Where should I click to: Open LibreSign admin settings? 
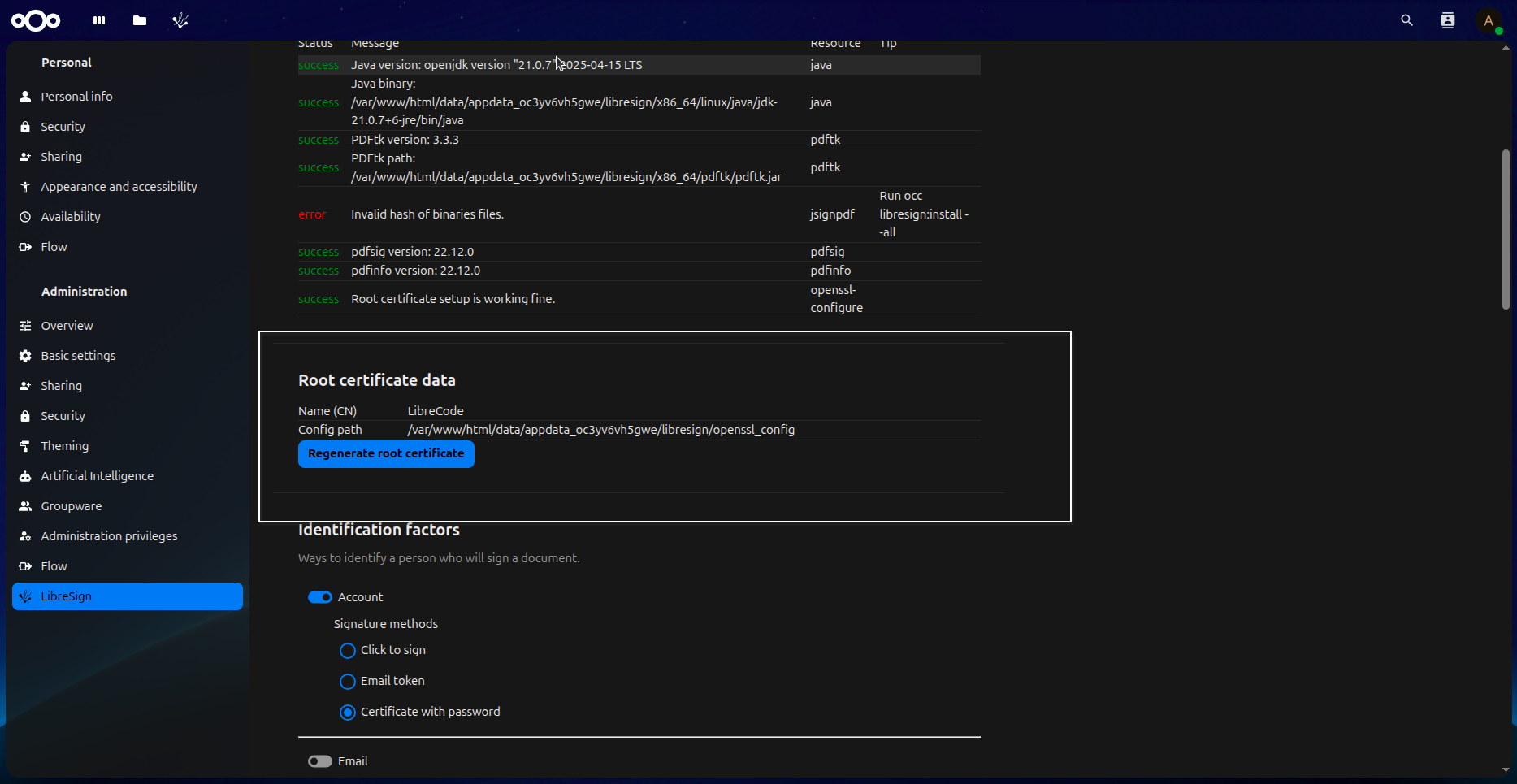(128, 596)
